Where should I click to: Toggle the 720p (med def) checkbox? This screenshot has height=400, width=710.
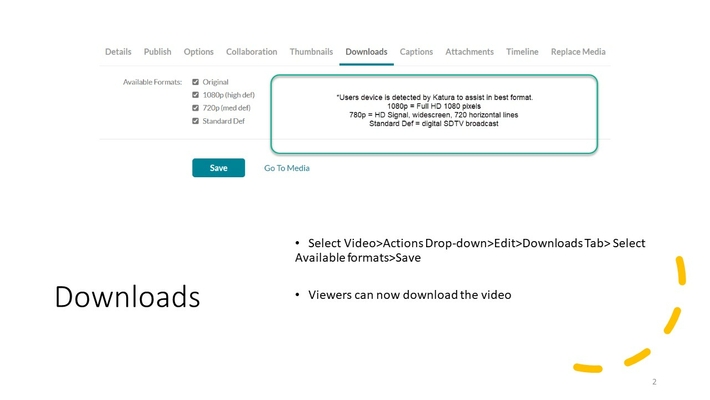tap(196, 108)
